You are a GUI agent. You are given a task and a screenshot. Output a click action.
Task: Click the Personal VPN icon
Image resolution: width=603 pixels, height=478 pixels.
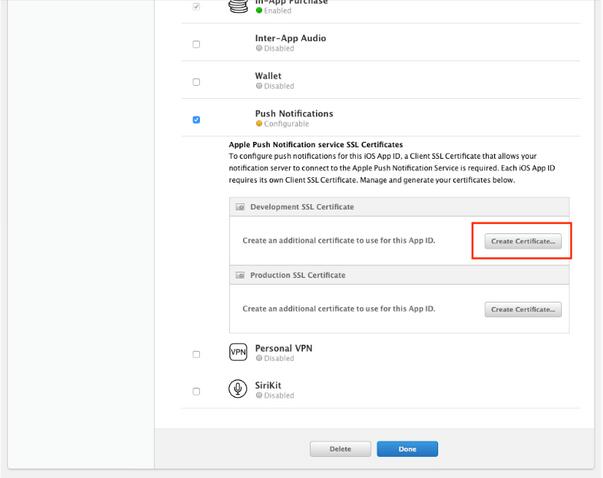238,352
